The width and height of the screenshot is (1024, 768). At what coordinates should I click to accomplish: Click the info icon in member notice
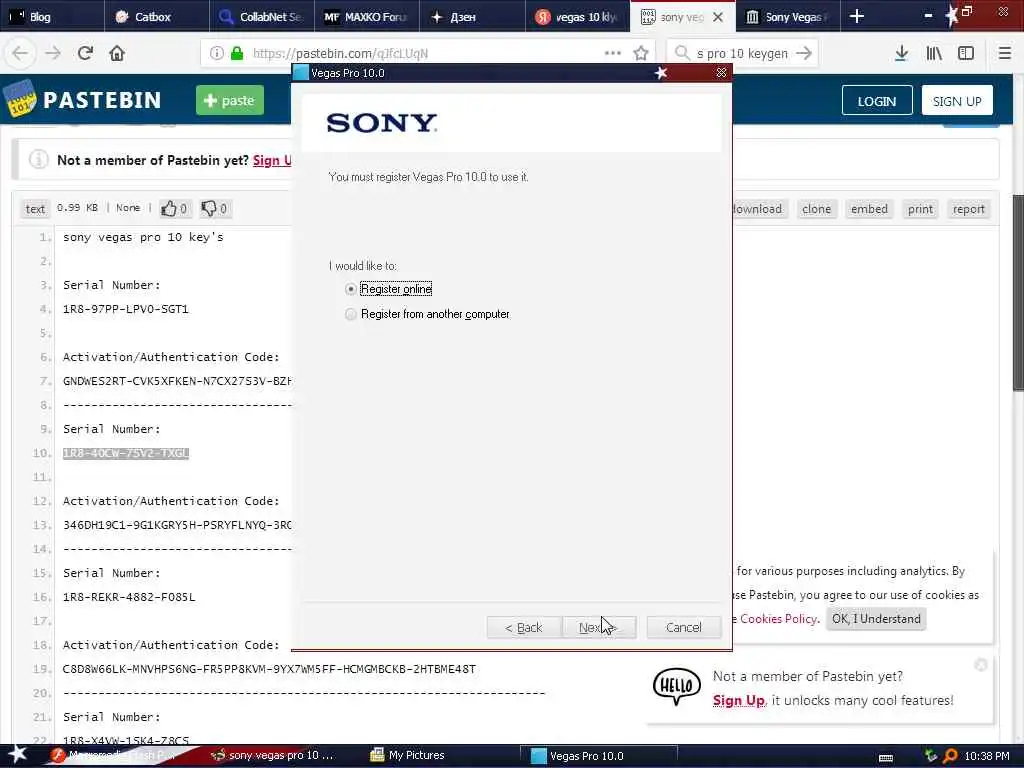(39, 159)
